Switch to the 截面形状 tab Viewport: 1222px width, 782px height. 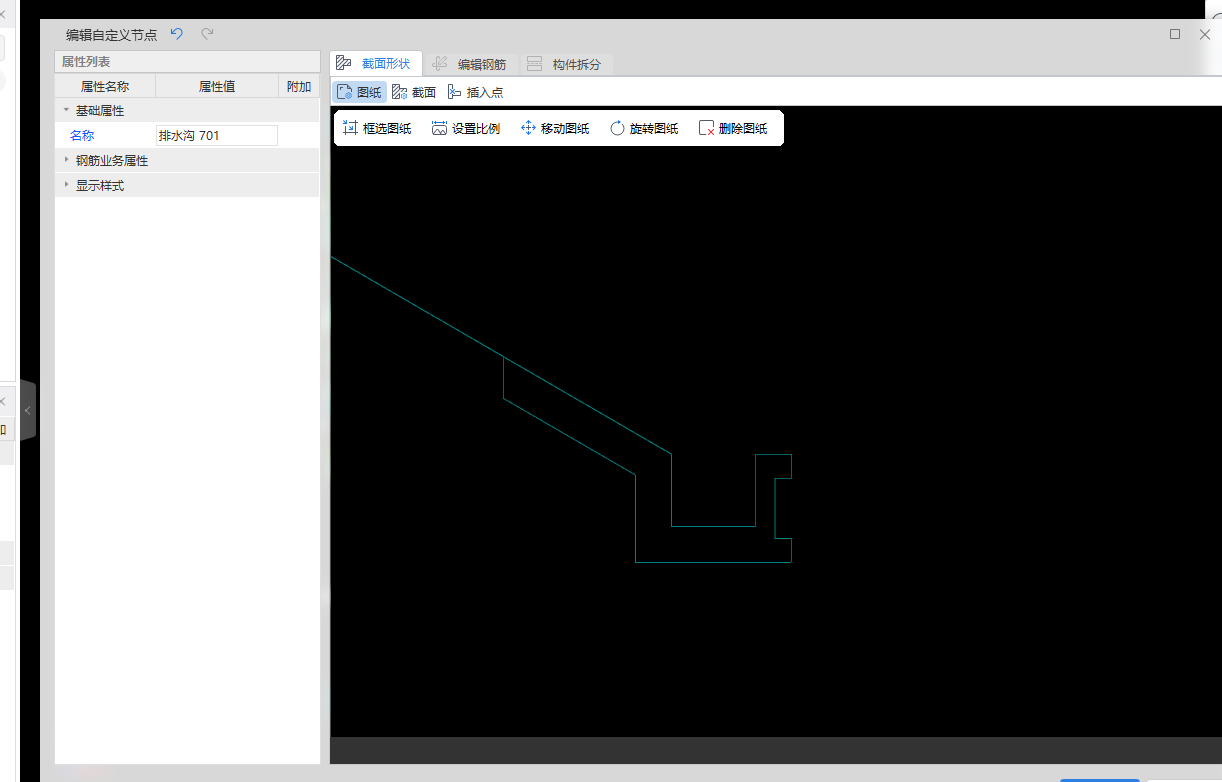(376, 64)
